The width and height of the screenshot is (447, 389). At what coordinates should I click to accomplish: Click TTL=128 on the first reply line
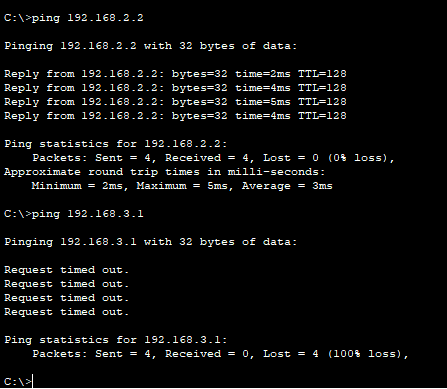pos(322,74)
